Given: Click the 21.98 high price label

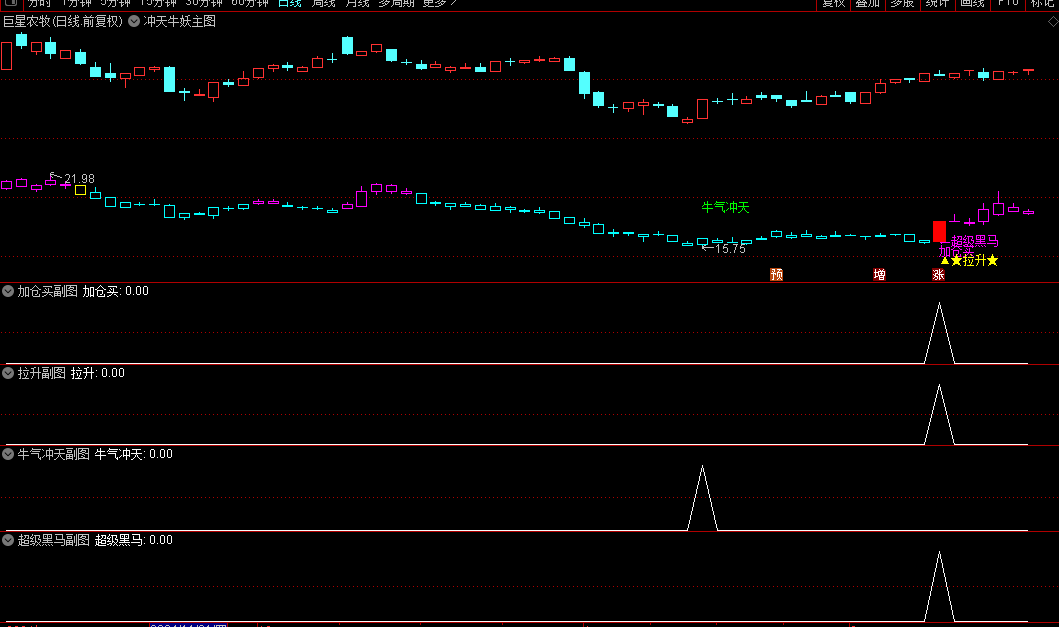Looking at the screenshot, I should (79, 179).
